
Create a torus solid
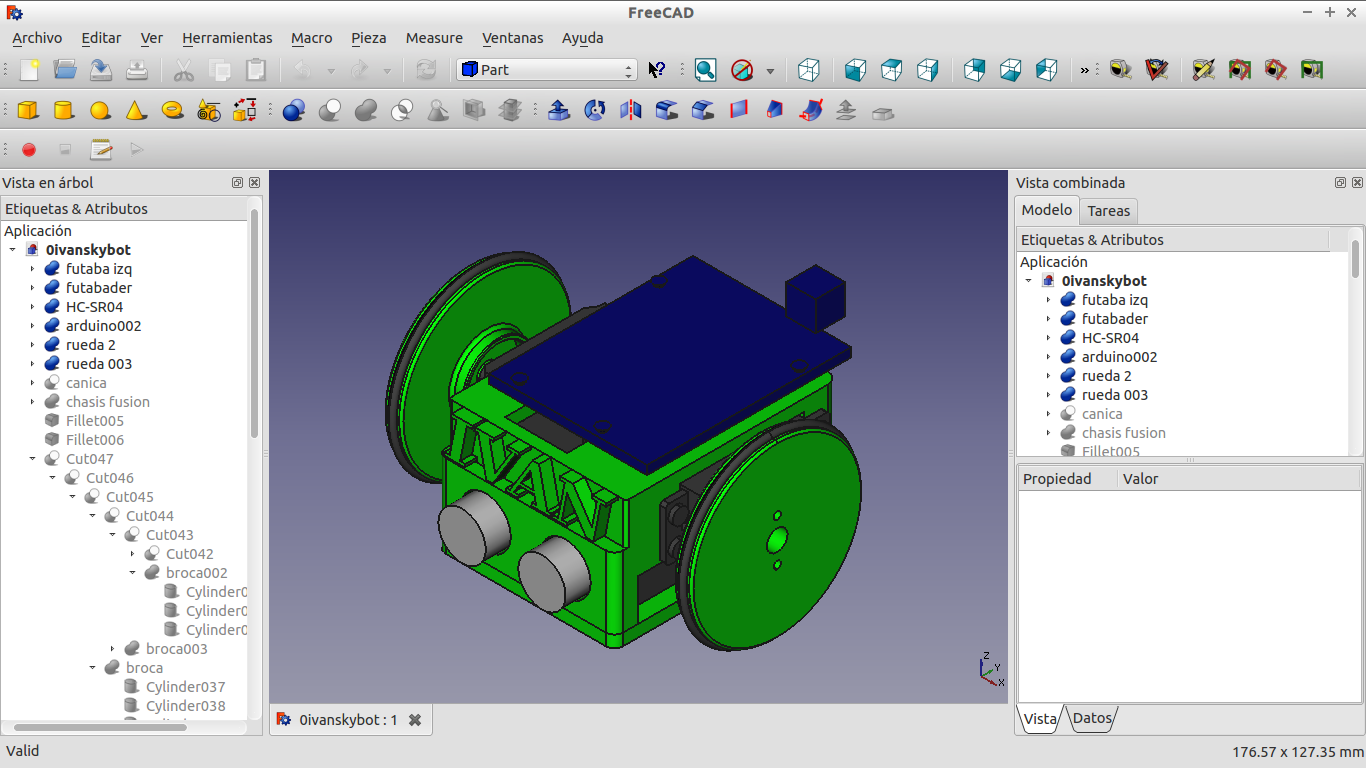(x=172, y=110)
